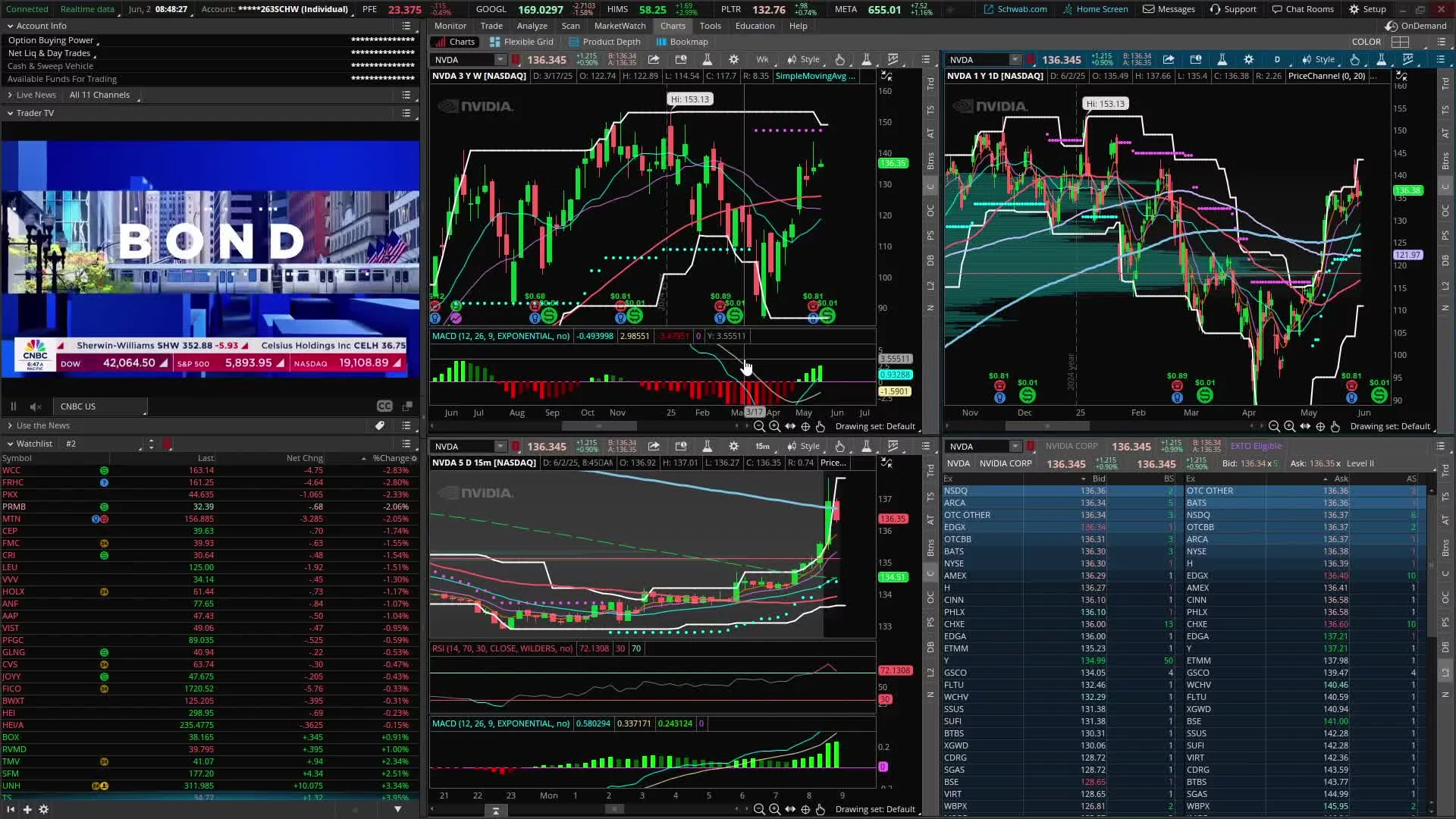Sort watchlist by %Change column header
The image size is (1456, 819).
[390, 458]
